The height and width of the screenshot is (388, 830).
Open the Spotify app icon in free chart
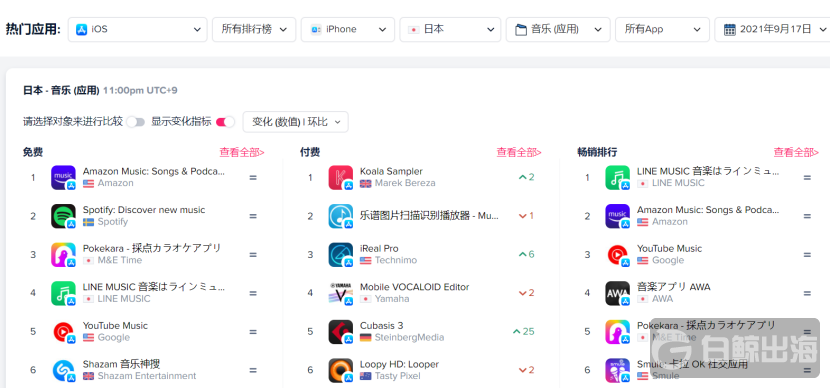pyautogui.click(x=64, y=216)
